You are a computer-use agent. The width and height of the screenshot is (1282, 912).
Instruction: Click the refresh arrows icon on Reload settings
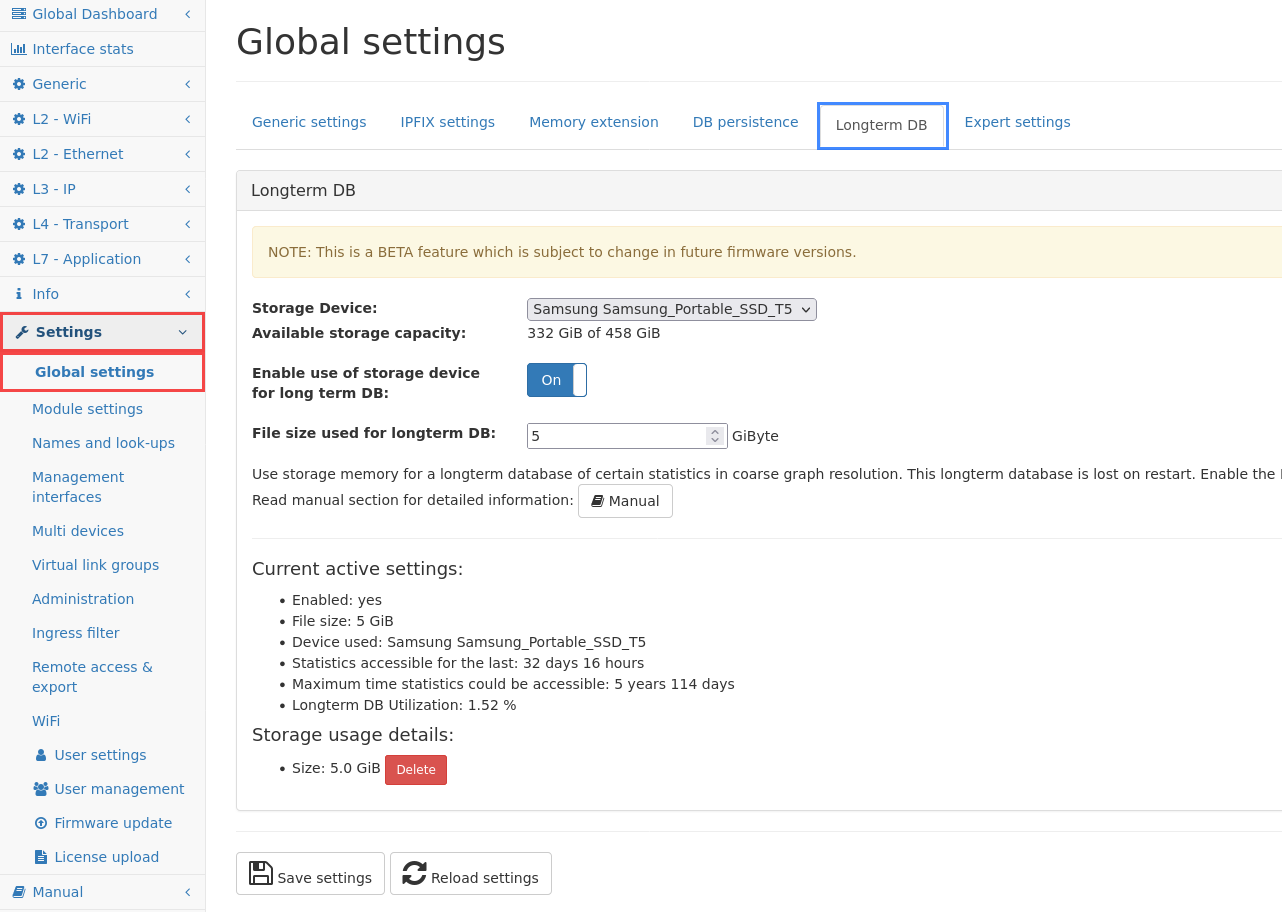[x=415, y=873]
